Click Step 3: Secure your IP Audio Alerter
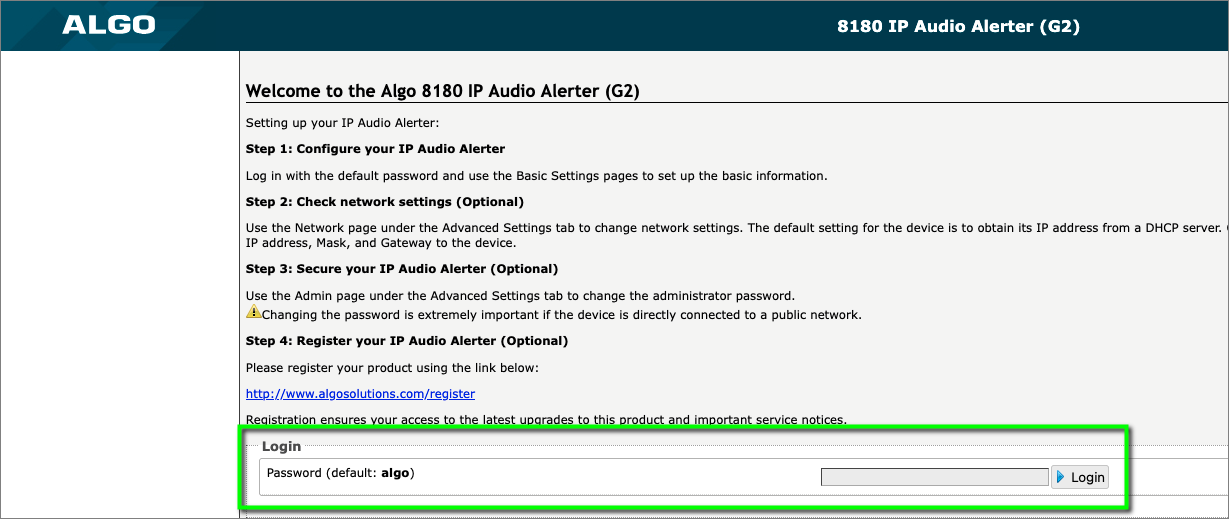This screenshot has height=519, width=1229. pos(402,269)
